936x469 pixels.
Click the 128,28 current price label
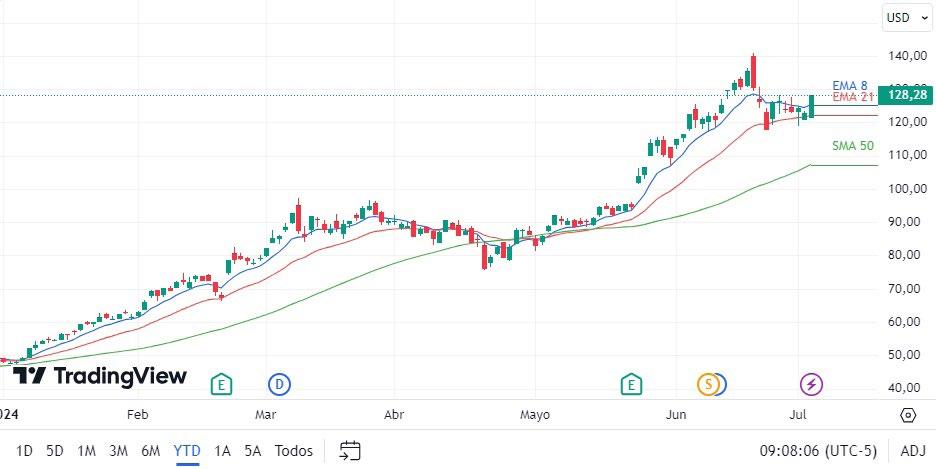tap(907, 95)
